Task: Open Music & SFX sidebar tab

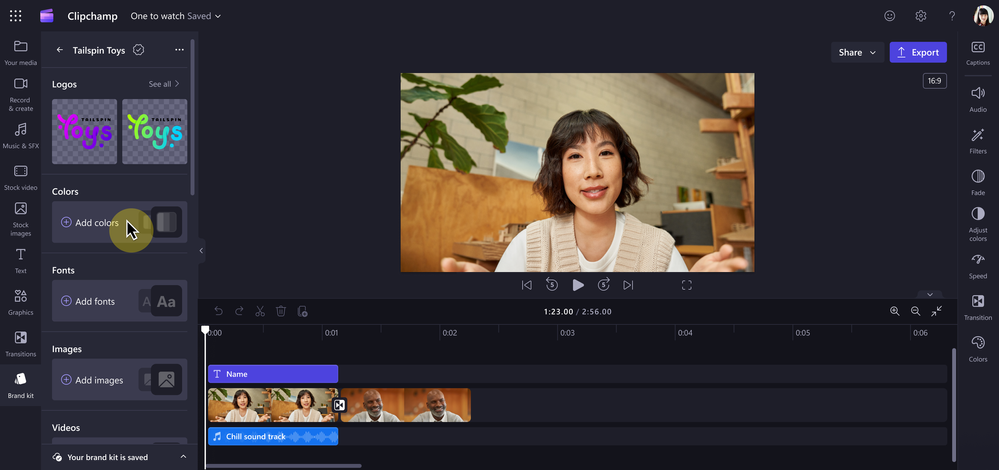Action: coord(20,136)
